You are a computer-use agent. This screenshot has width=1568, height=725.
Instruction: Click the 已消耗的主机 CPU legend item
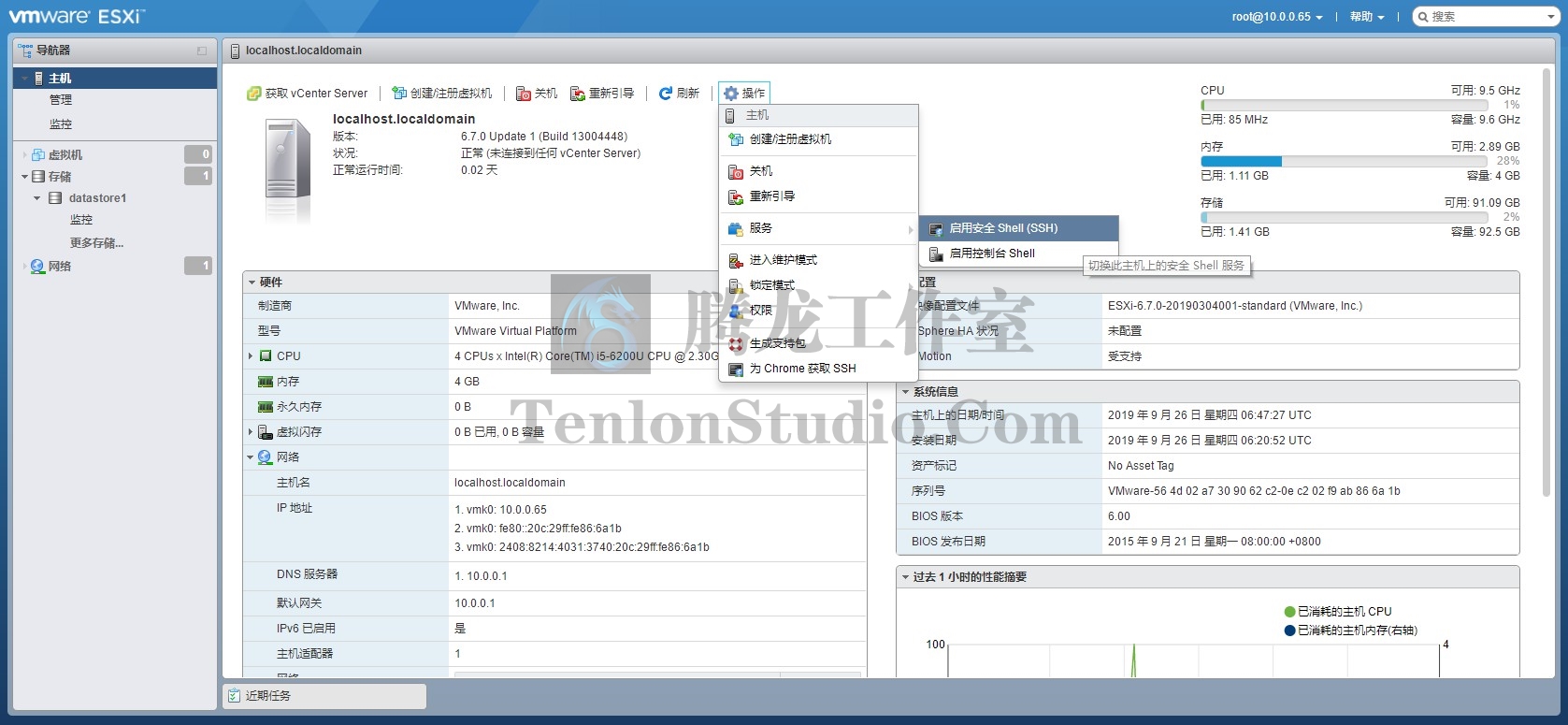1338,612
